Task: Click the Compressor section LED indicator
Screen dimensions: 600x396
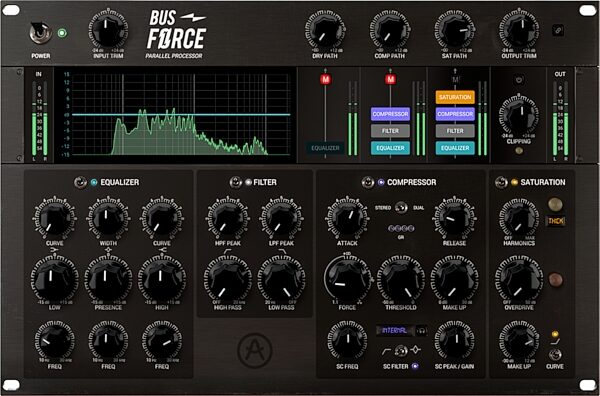Action: click(x=381, y=183)
